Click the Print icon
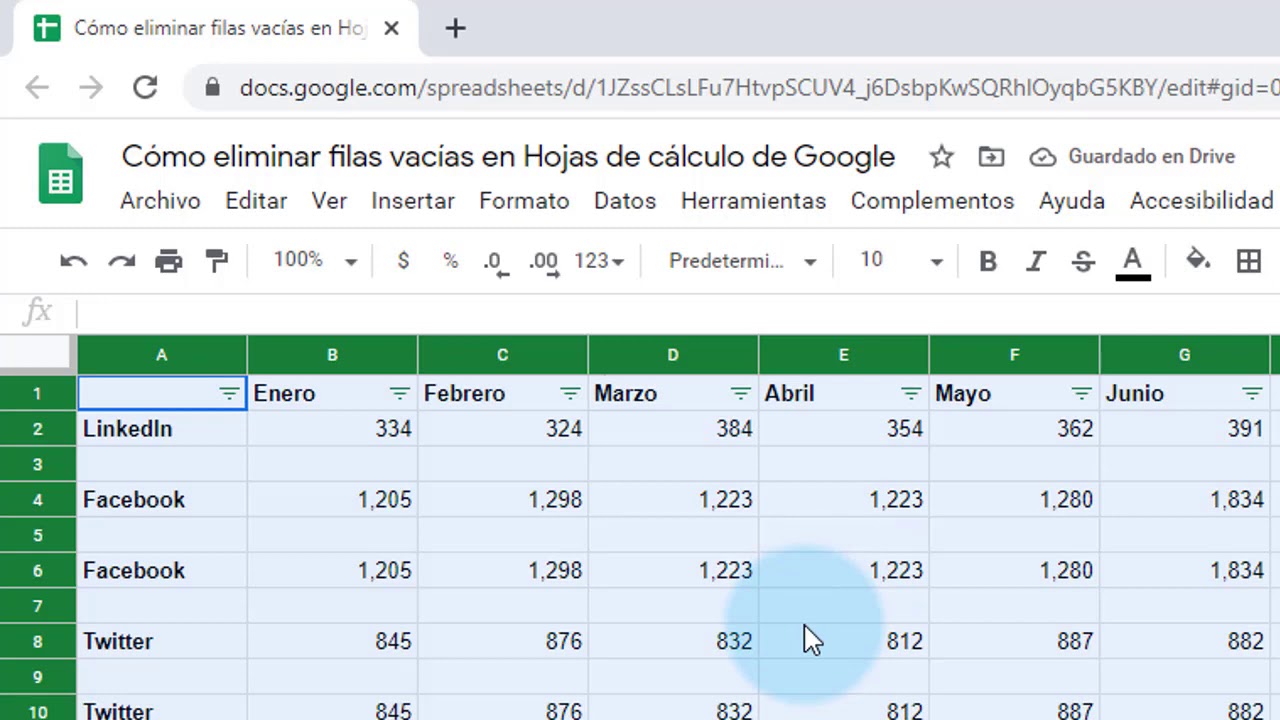Image resolution: width=1280 pixels, height=720 pixels. [x=169, y=261]
